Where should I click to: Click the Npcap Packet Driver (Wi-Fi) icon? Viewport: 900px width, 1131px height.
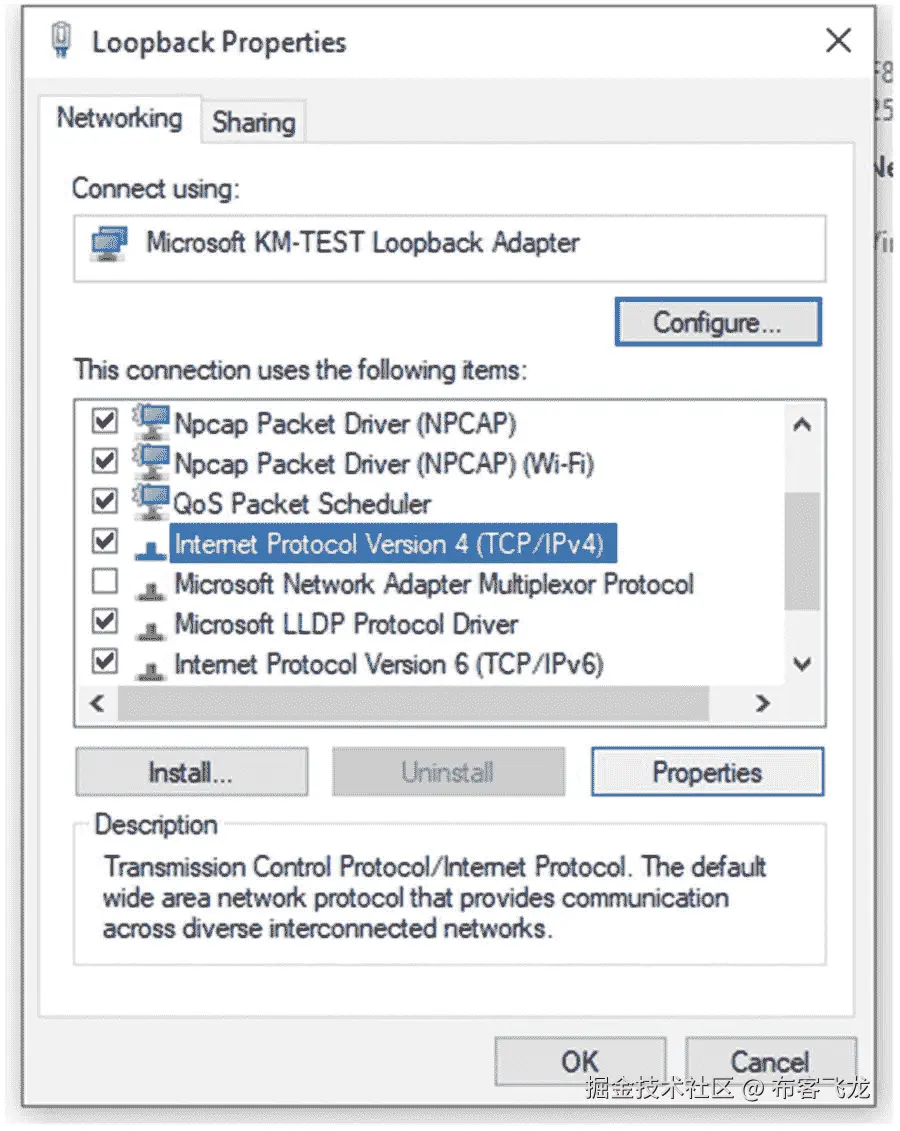(x=152, y=463)
